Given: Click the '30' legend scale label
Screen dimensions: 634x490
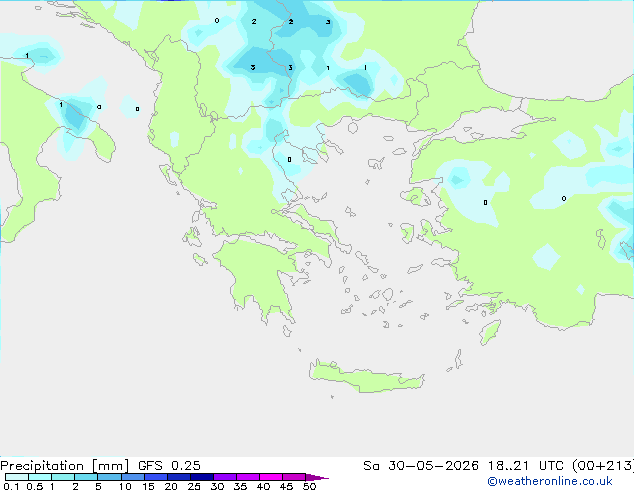Looking at the screenshot, I should [x=217, y=486].
